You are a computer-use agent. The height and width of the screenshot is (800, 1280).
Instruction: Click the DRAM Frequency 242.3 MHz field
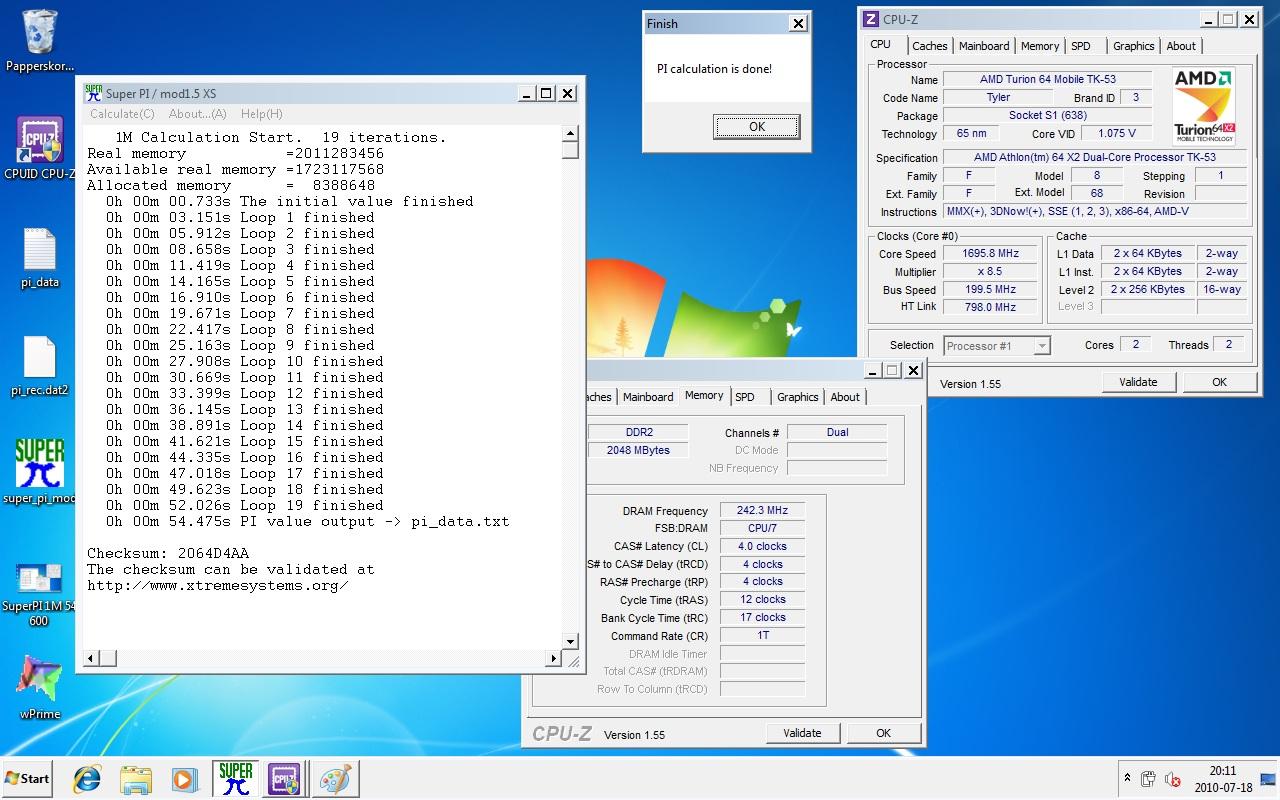pos(762,511)
